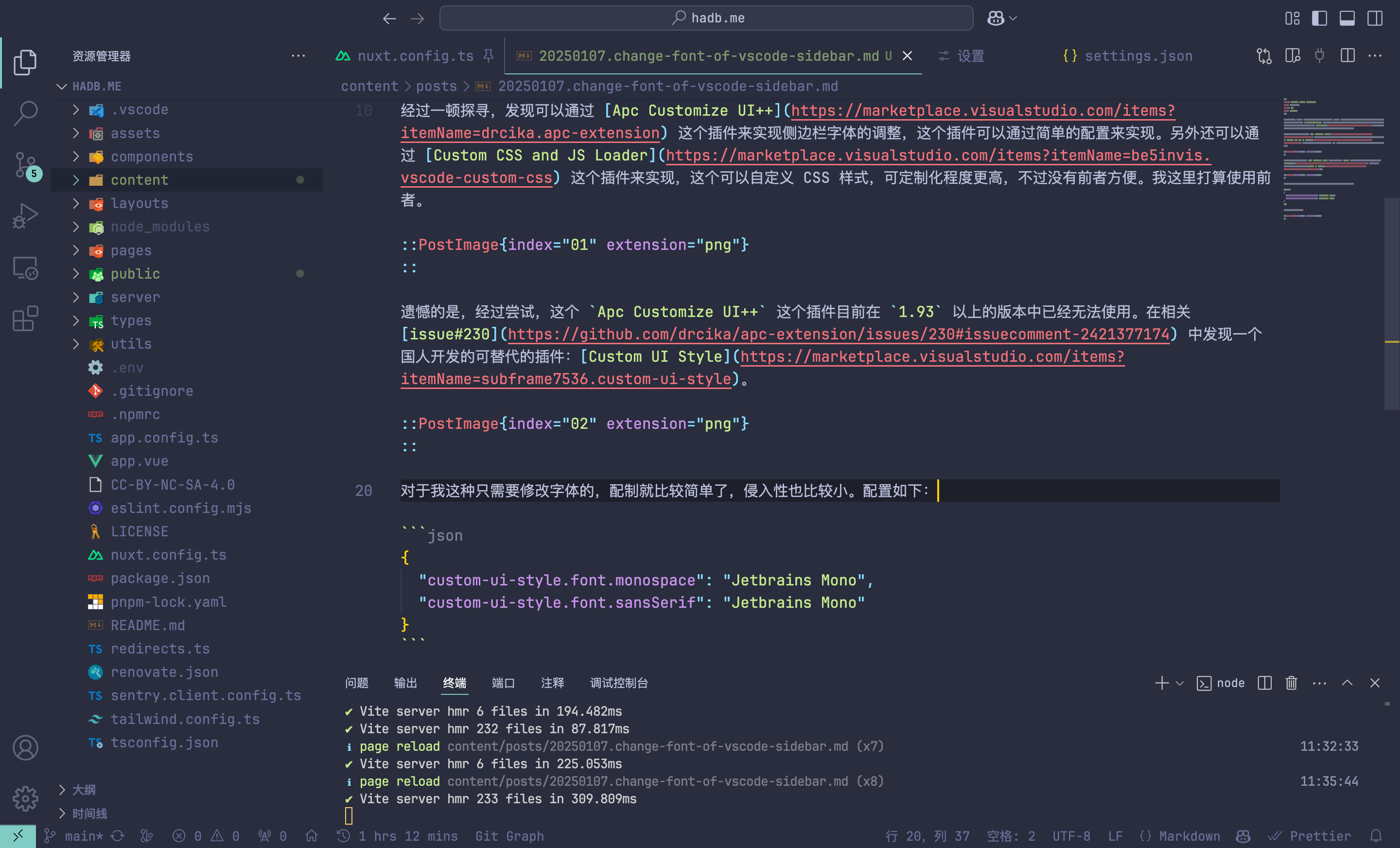
Task: Toggle the bottom panel visibility
Action: tap(1347, 18)
